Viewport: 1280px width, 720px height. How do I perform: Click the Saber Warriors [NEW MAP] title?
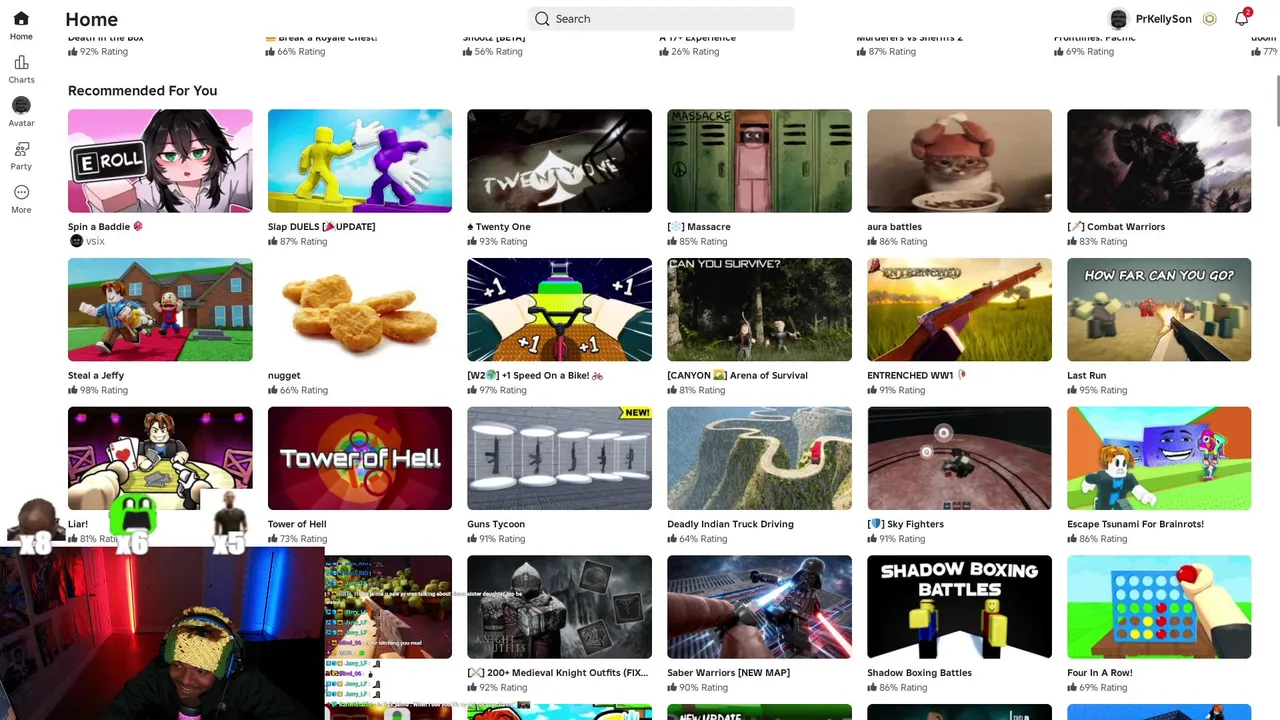[728, 673]
